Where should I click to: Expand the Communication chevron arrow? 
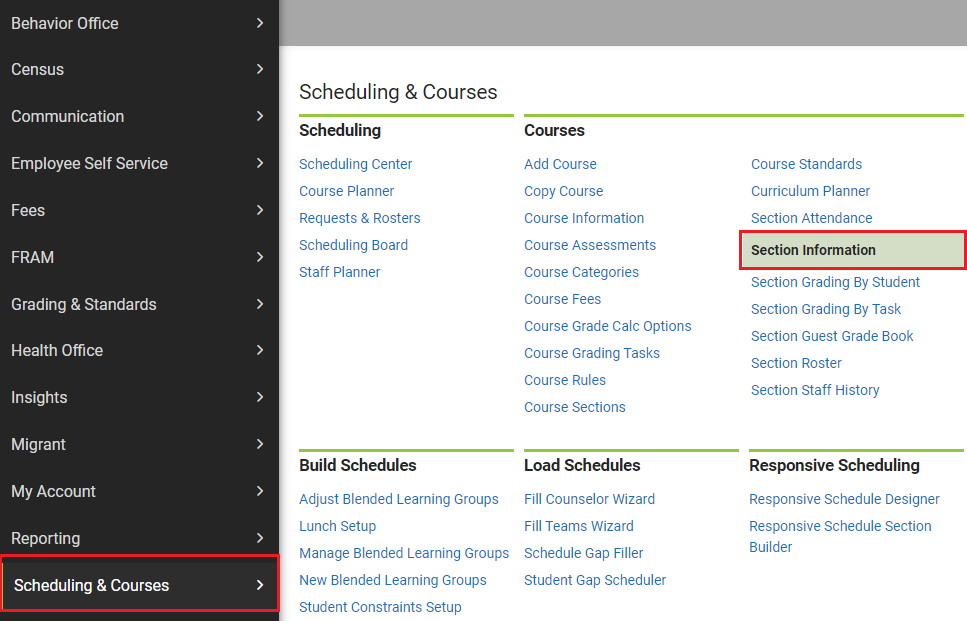[260, 116]
